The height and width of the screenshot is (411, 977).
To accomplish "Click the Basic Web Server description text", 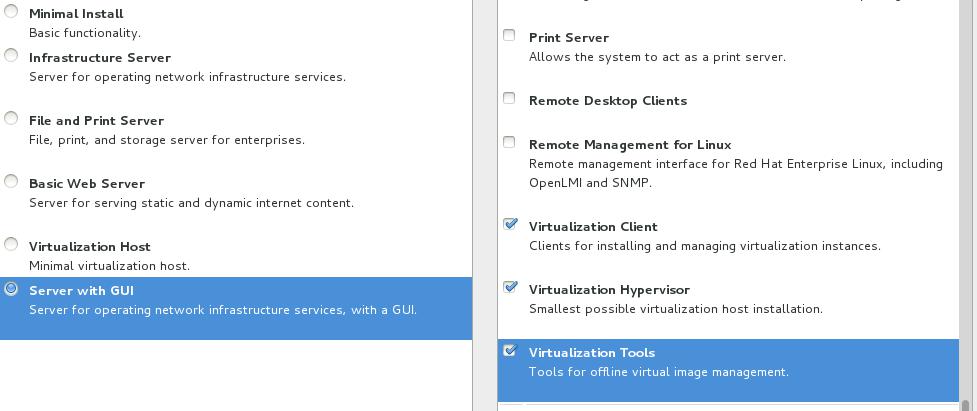I will 191,203.
